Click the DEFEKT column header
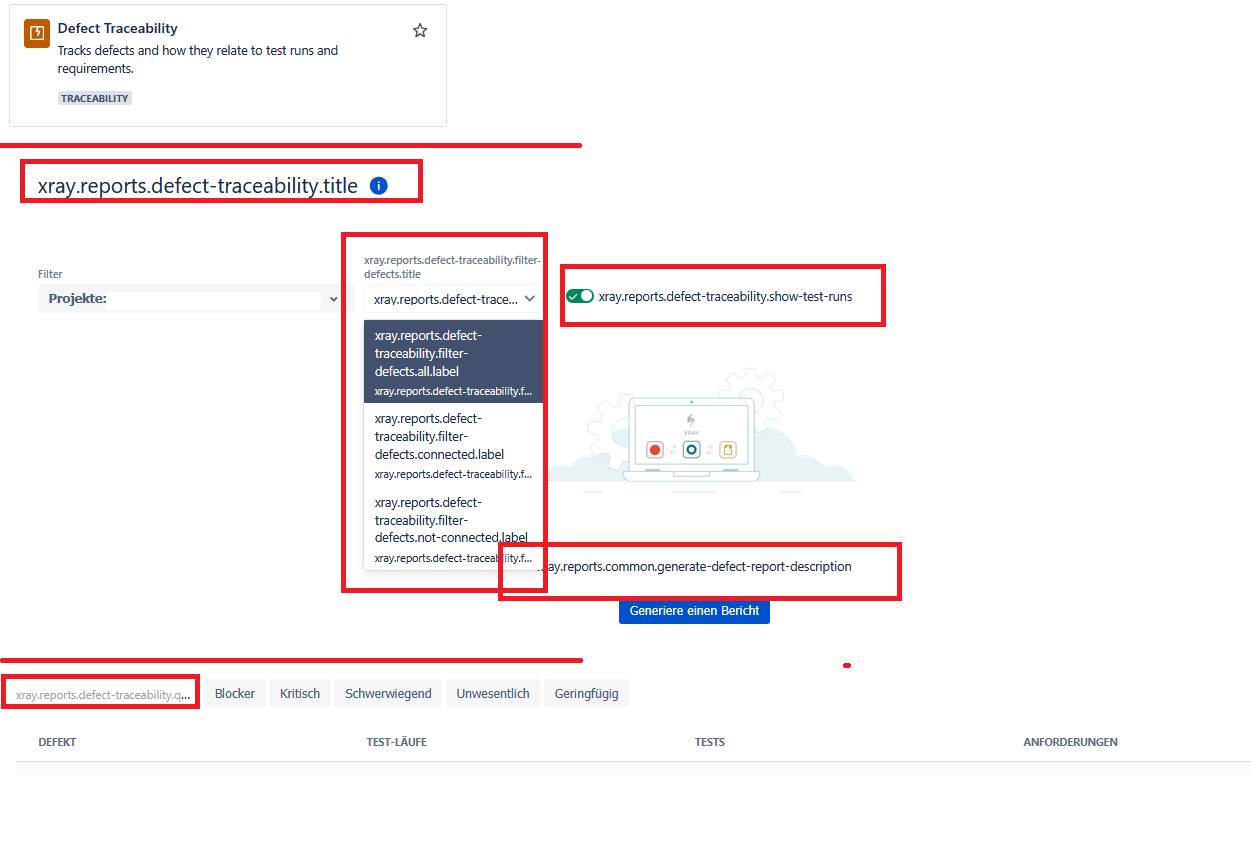 [x=57, y=742]
